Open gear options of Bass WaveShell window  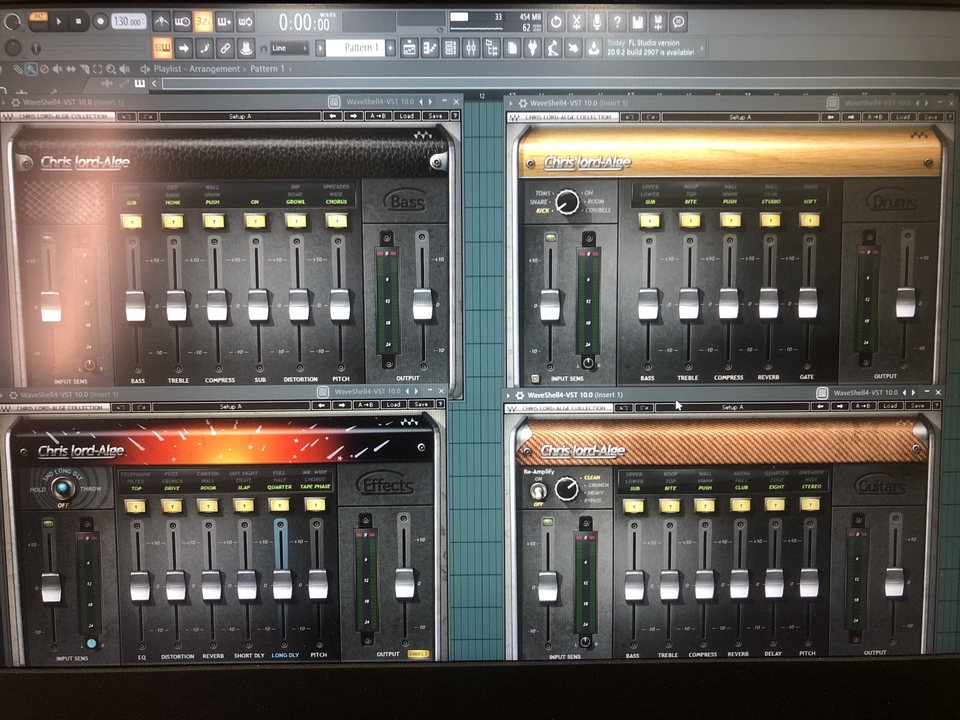[x=16, y=102]
